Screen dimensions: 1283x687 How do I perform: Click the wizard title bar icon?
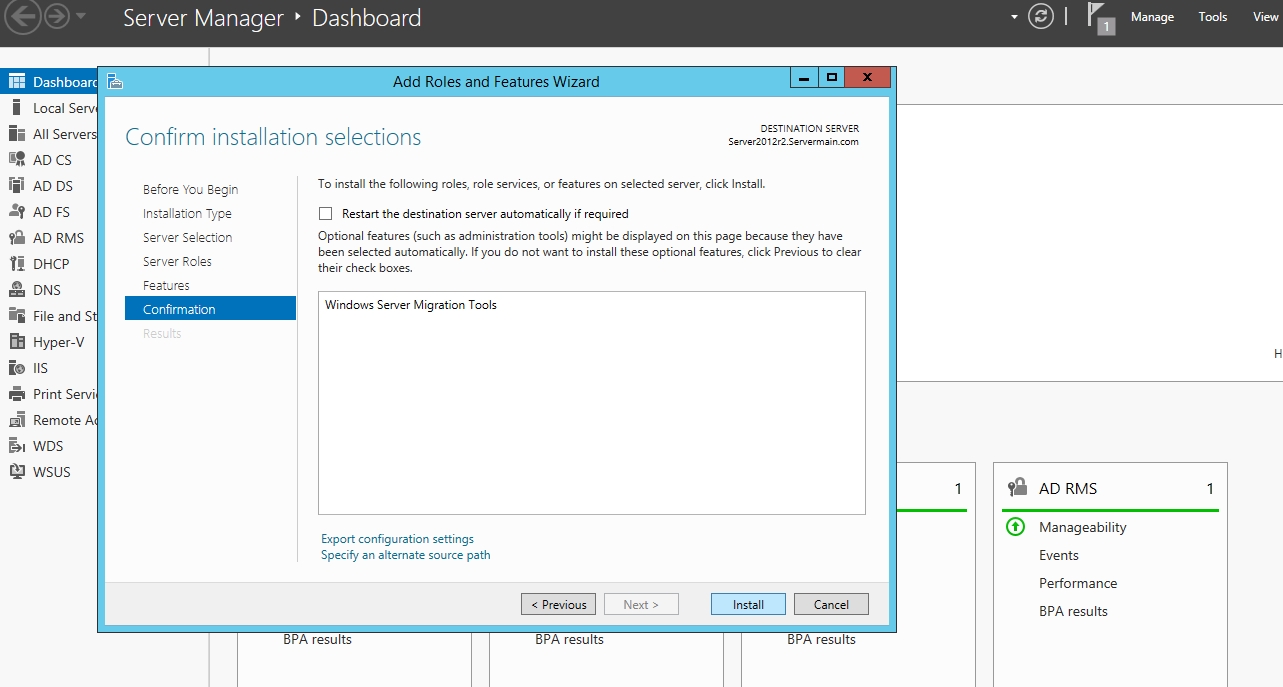tap(114, 81)
